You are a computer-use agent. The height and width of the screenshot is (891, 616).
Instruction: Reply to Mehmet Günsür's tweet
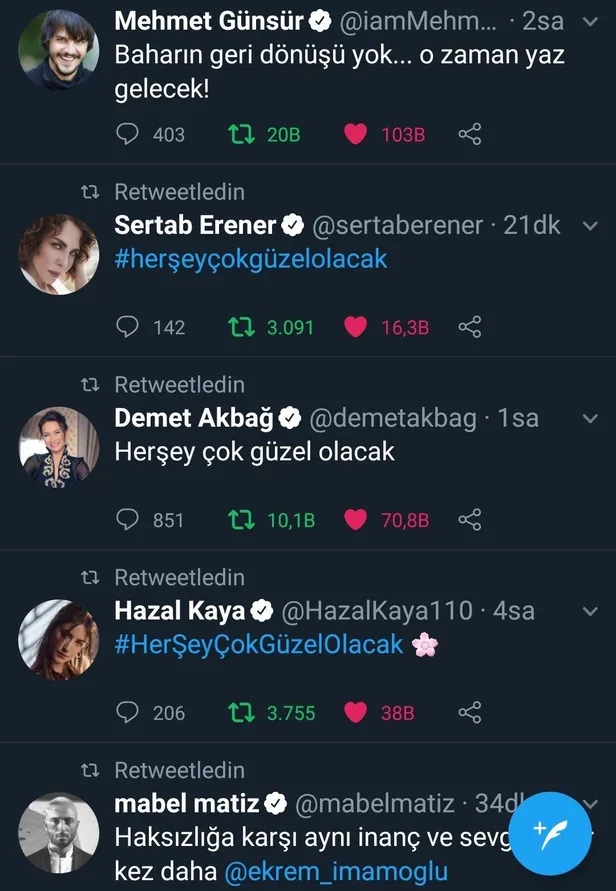point(128,133)
